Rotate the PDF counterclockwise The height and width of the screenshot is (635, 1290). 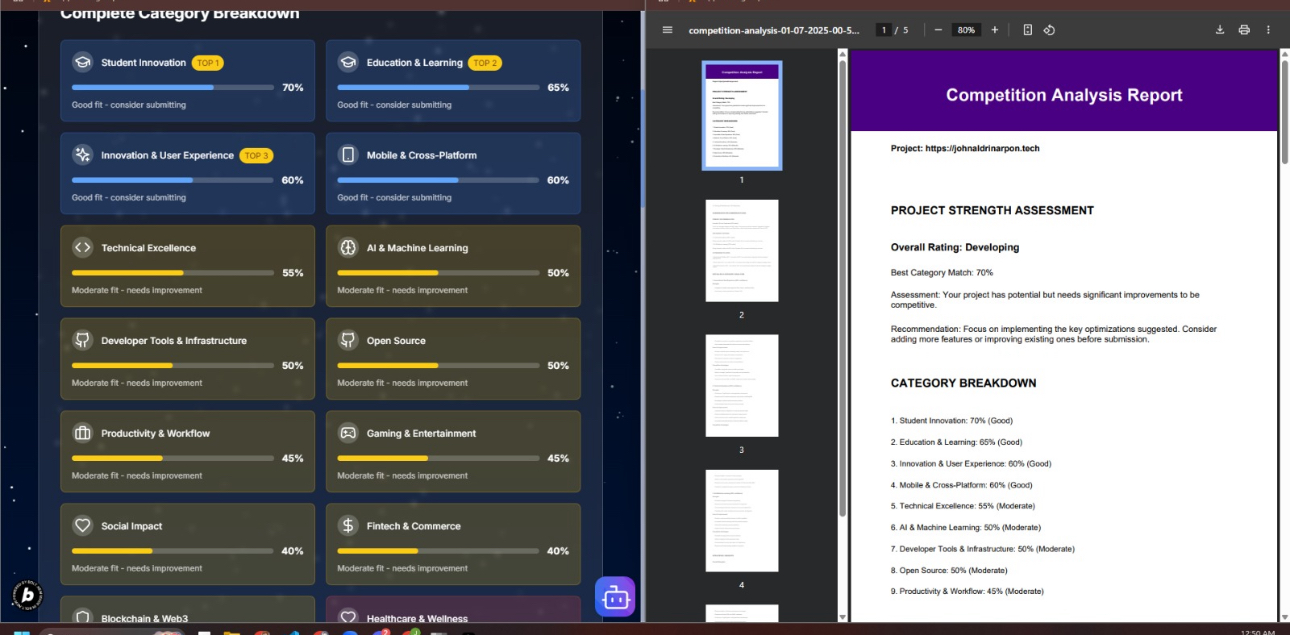tap(1049, 30)
